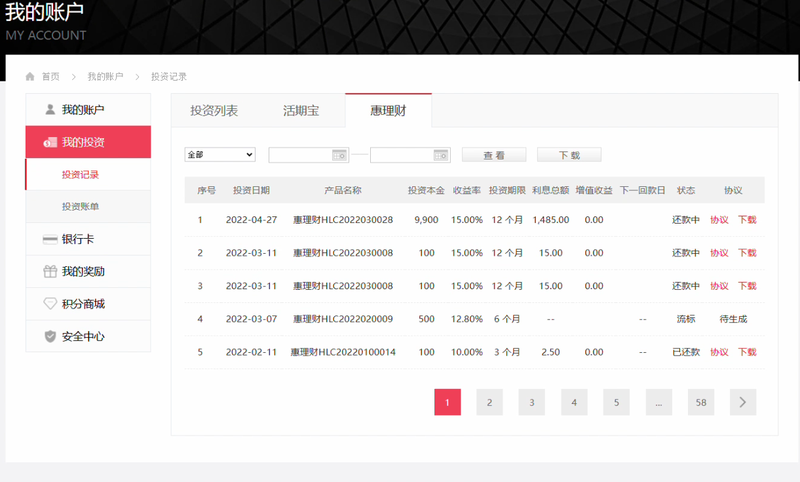Switch to the 活期宝 tab
This screenshot has height=482, width=800.
coord(301,111)
